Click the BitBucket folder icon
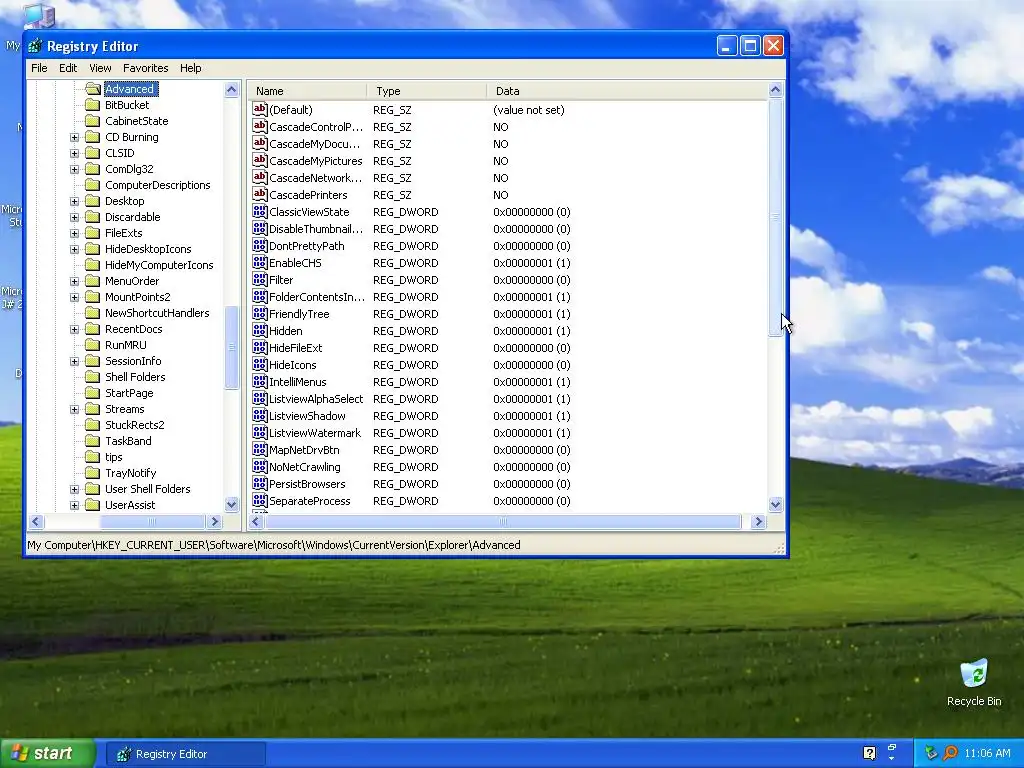The width and height of the screenshot is (1024, 768). coord(93,105)
